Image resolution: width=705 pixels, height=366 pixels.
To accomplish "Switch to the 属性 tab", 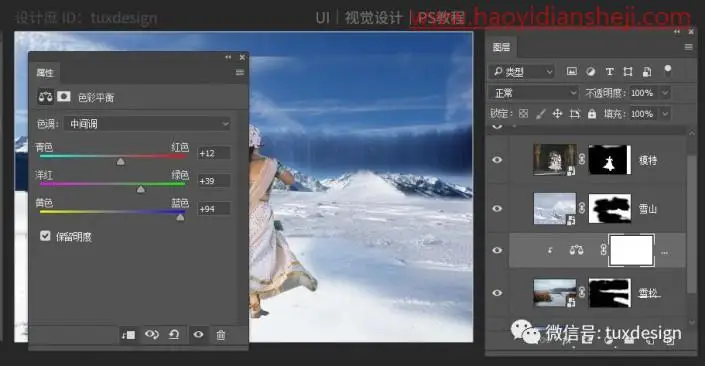I will [x=45, y=72].
